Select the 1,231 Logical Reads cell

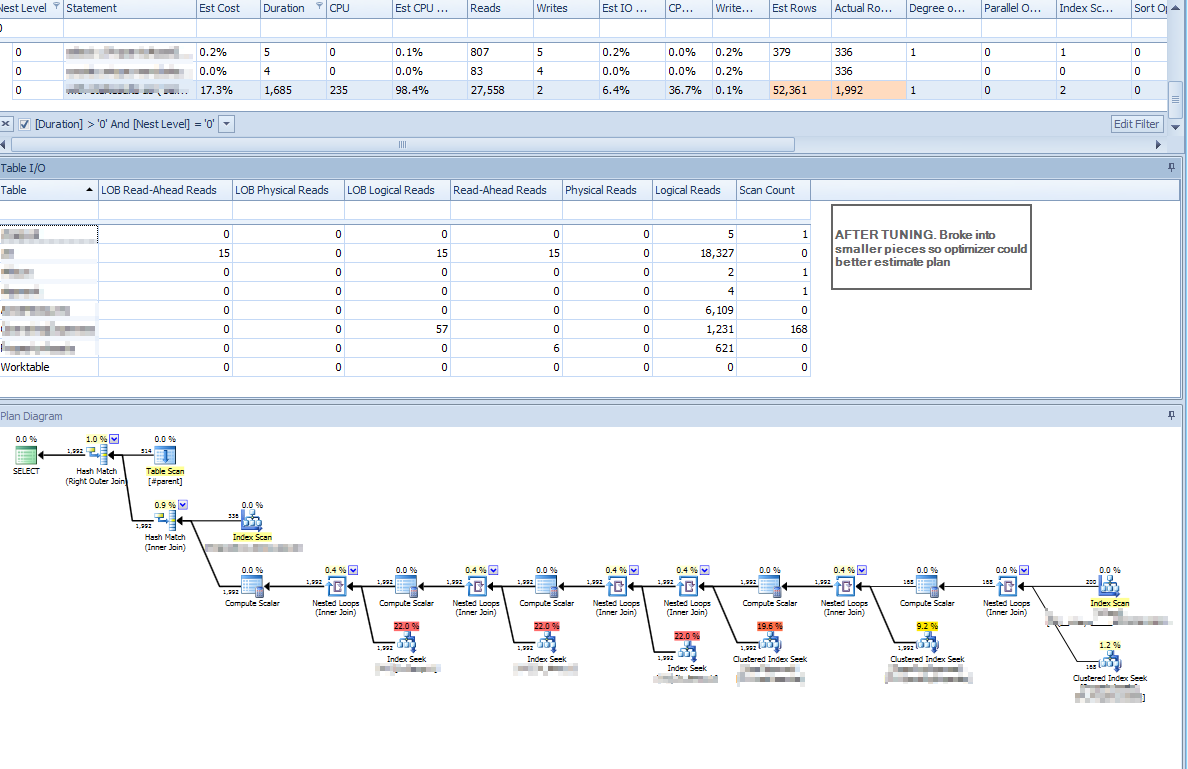pyautogui.click(x=694, y=329)
